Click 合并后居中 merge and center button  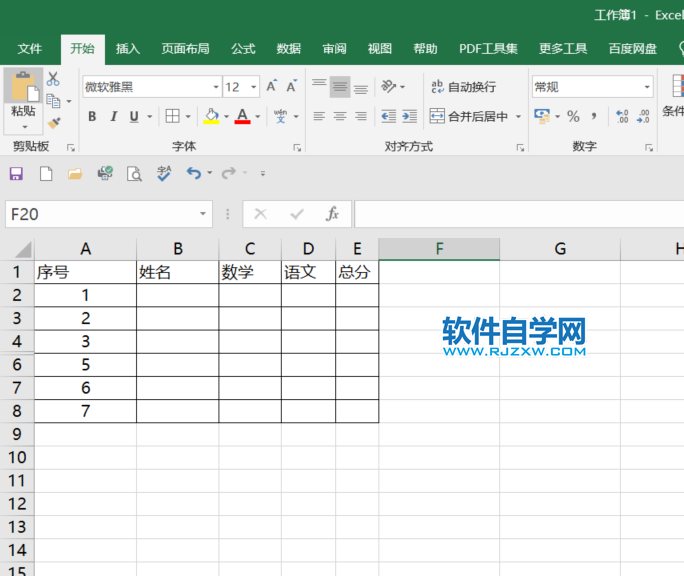(469, 117)
